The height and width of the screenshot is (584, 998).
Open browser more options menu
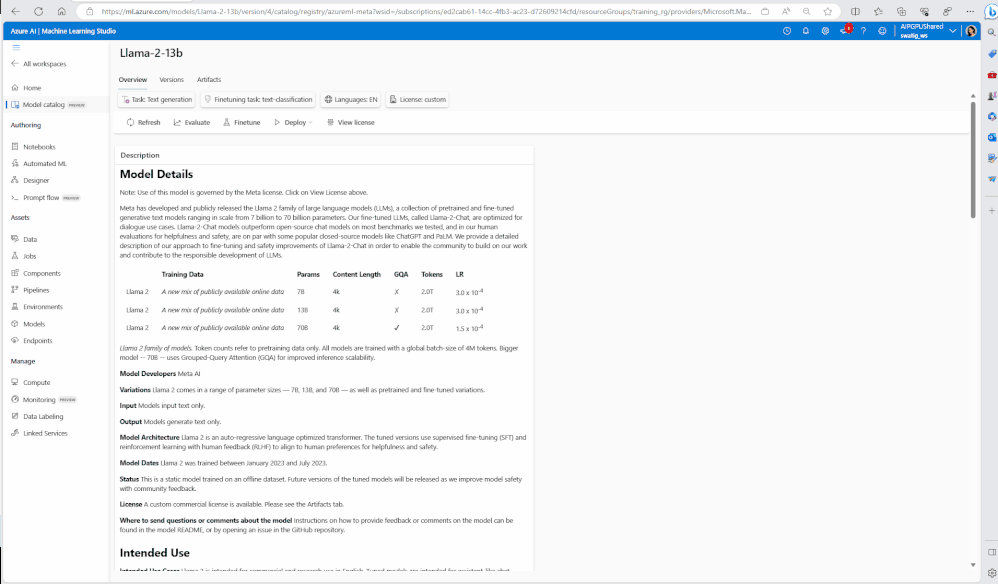pyautogui.click(x=970, y=11)
